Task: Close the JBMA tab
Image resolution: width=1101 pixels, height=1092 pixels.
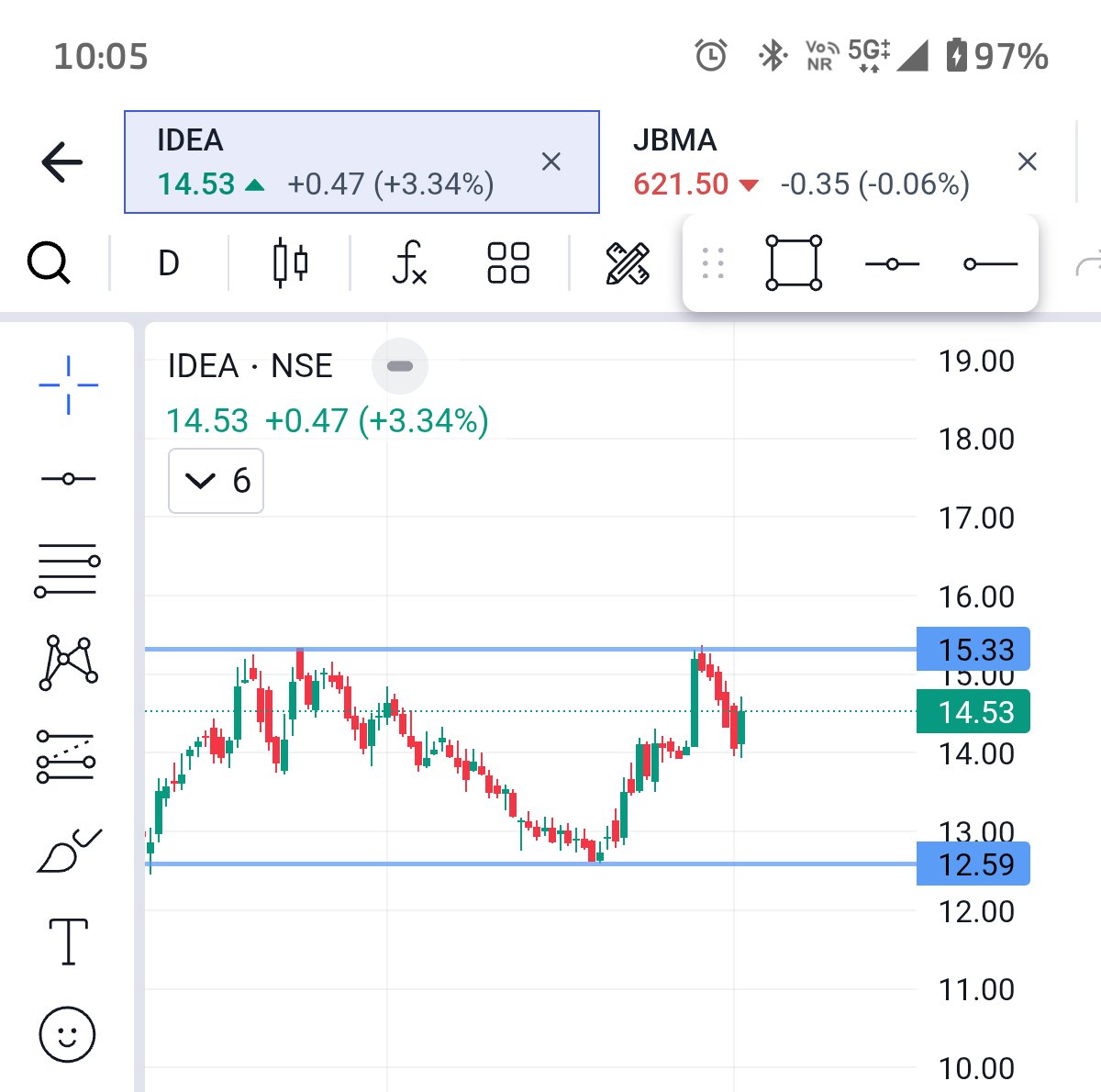Action: click(x=1028, y=162)
